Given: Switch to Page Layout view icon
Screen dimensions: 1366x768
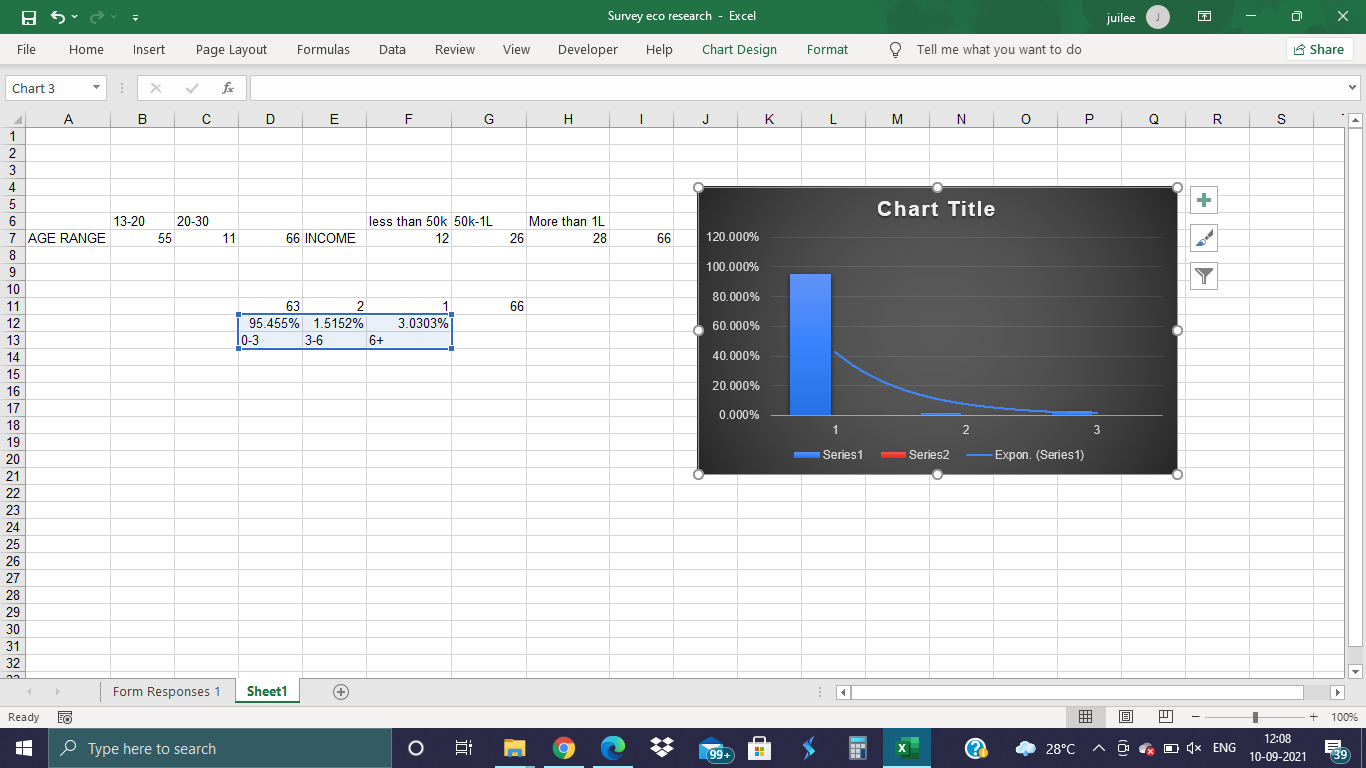Looking at the screenshot, I should 1125,717.
